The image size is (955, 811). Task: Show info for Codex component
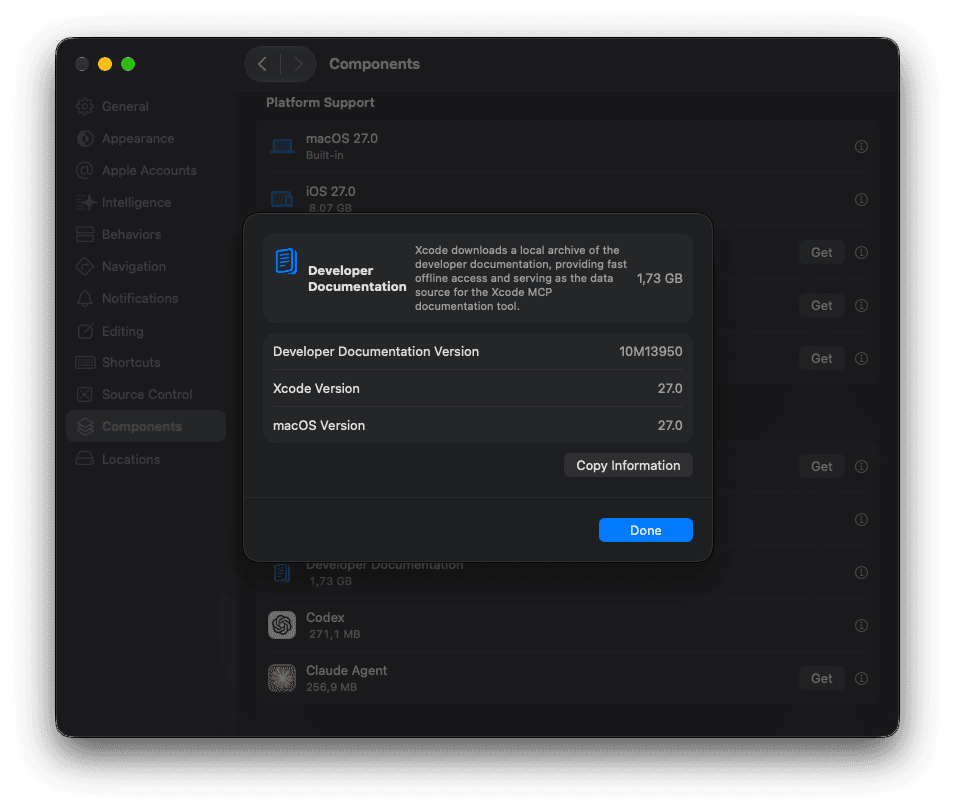tap(861, 625)
